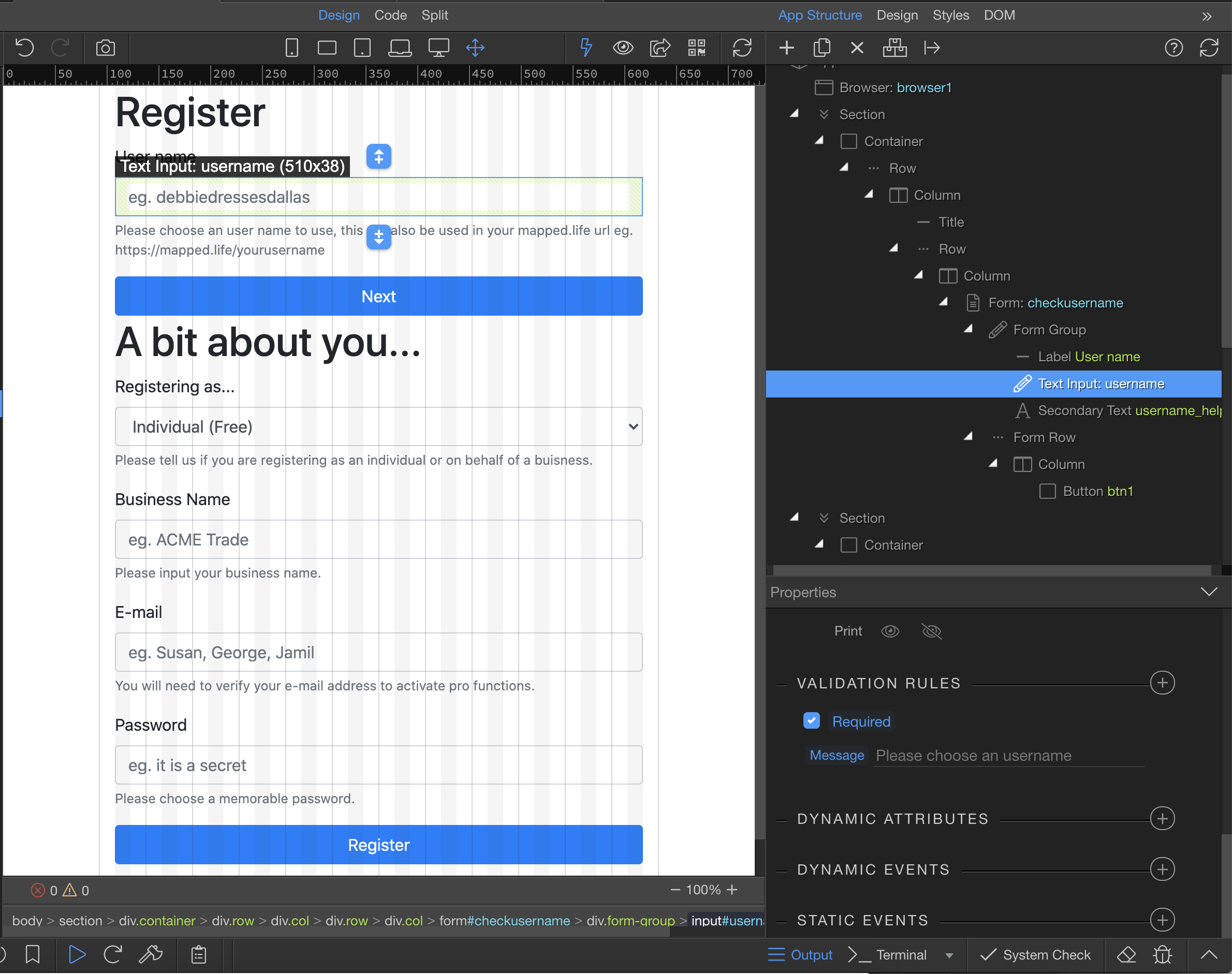This screenshot has width=1232, height=974.
Task: Take a screenshot with camera icon
Action: [x=106, y=48]
